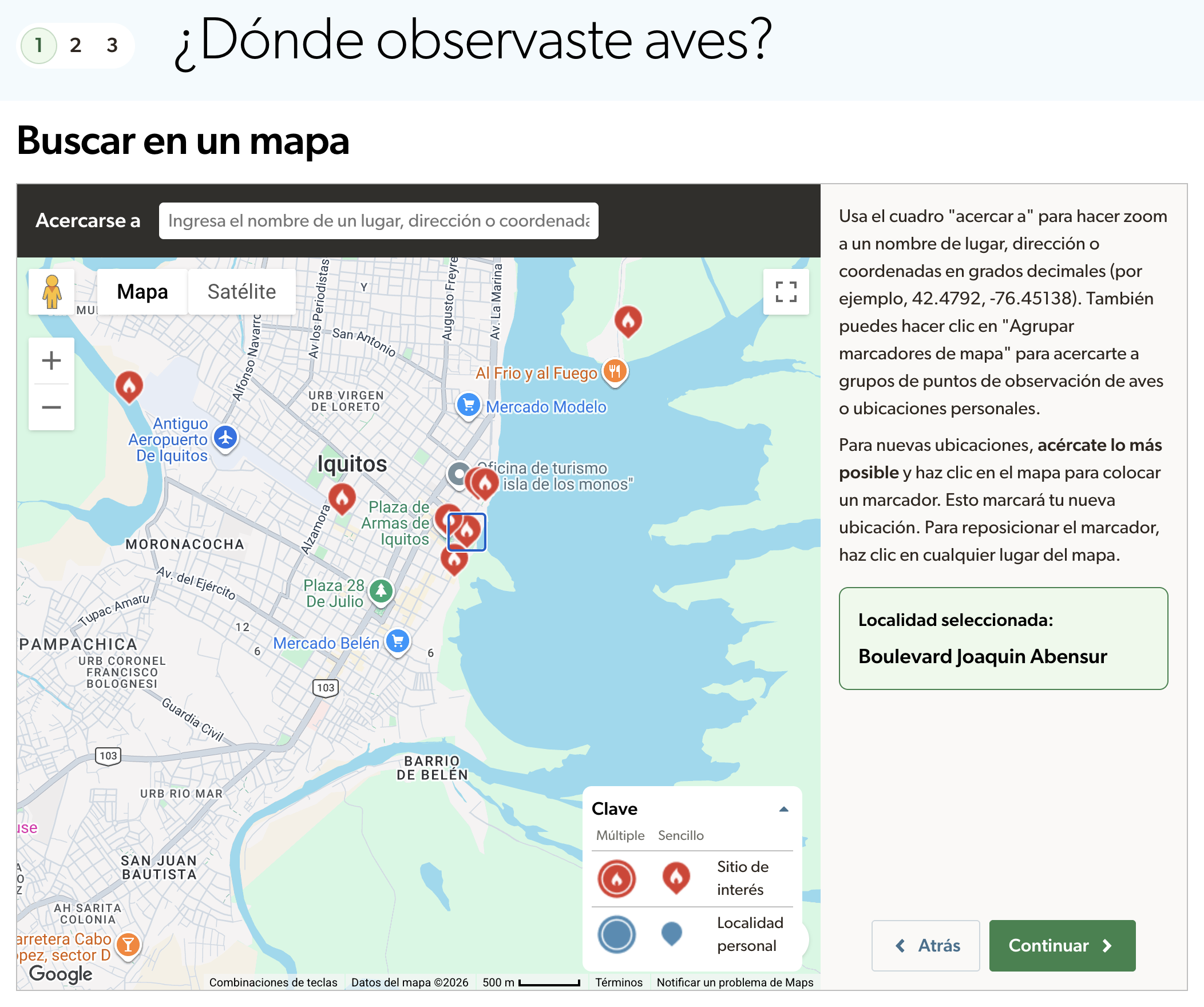Go to step 1 of the checklist
The image size is (1204, 1007).
tap(39, 45)
